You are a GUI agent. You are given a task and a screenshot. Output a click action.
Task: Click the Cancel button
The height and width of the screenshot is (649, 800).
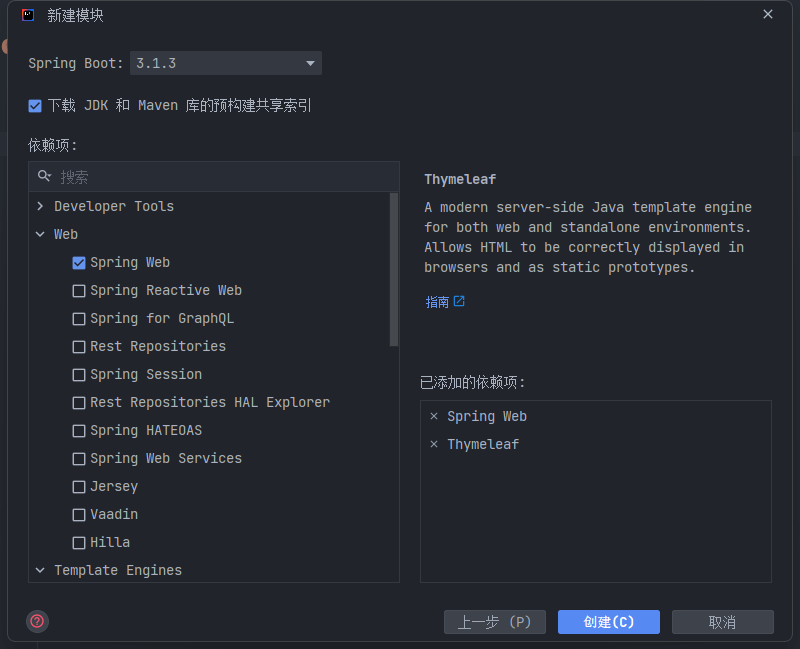pos(722,622)
